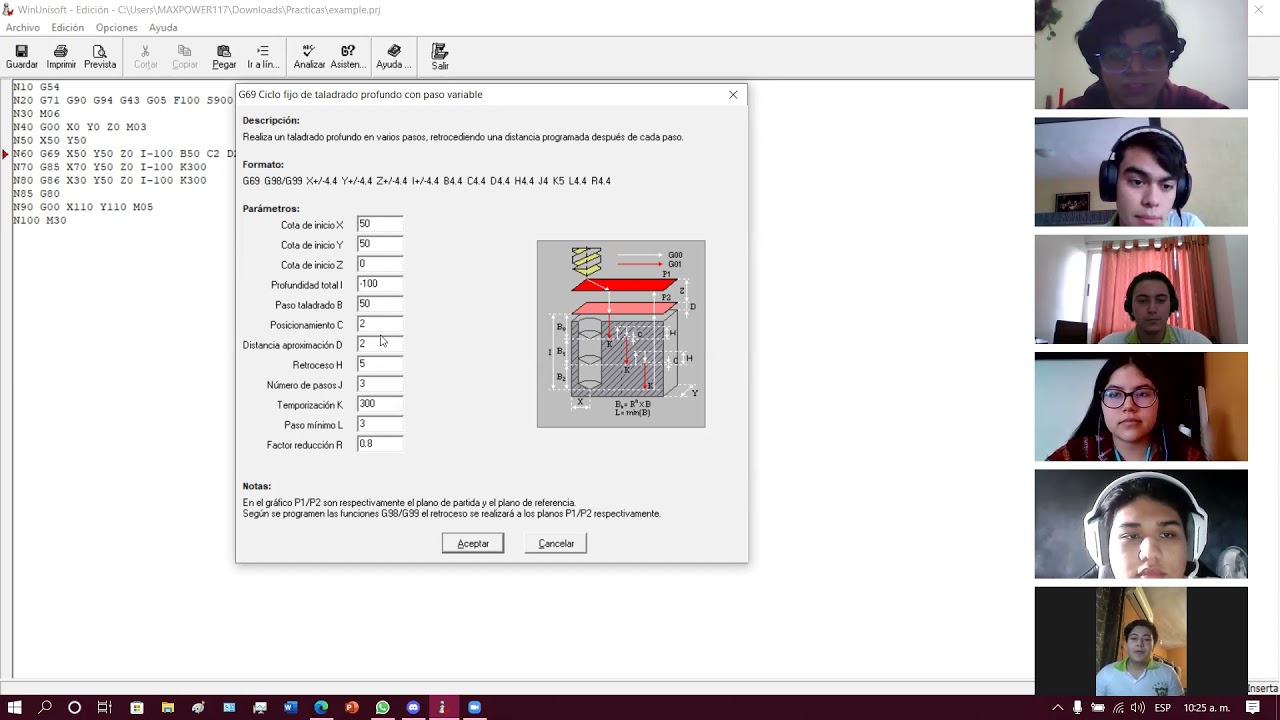Image resolution: width=1280 pixels, height=720 pixels.
Task: Edit the Factor reducción R field
Action: point(380,444)
